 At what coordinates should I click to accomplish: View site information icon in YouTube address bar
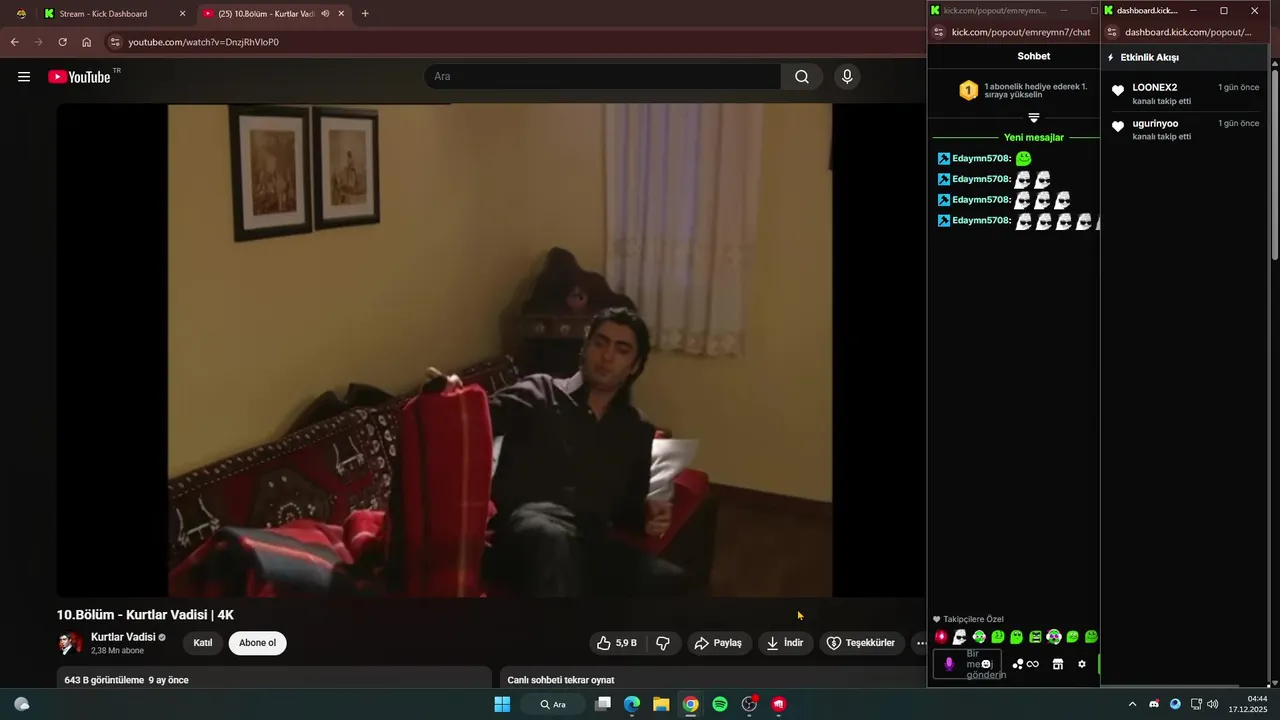tap(115, 42)
